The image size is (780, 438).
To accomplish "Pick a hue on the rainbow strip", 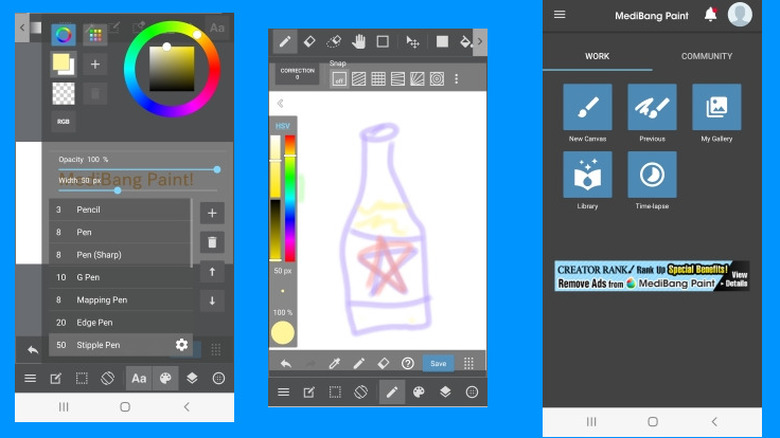I will pyautogui.click(x=290, y=198).
